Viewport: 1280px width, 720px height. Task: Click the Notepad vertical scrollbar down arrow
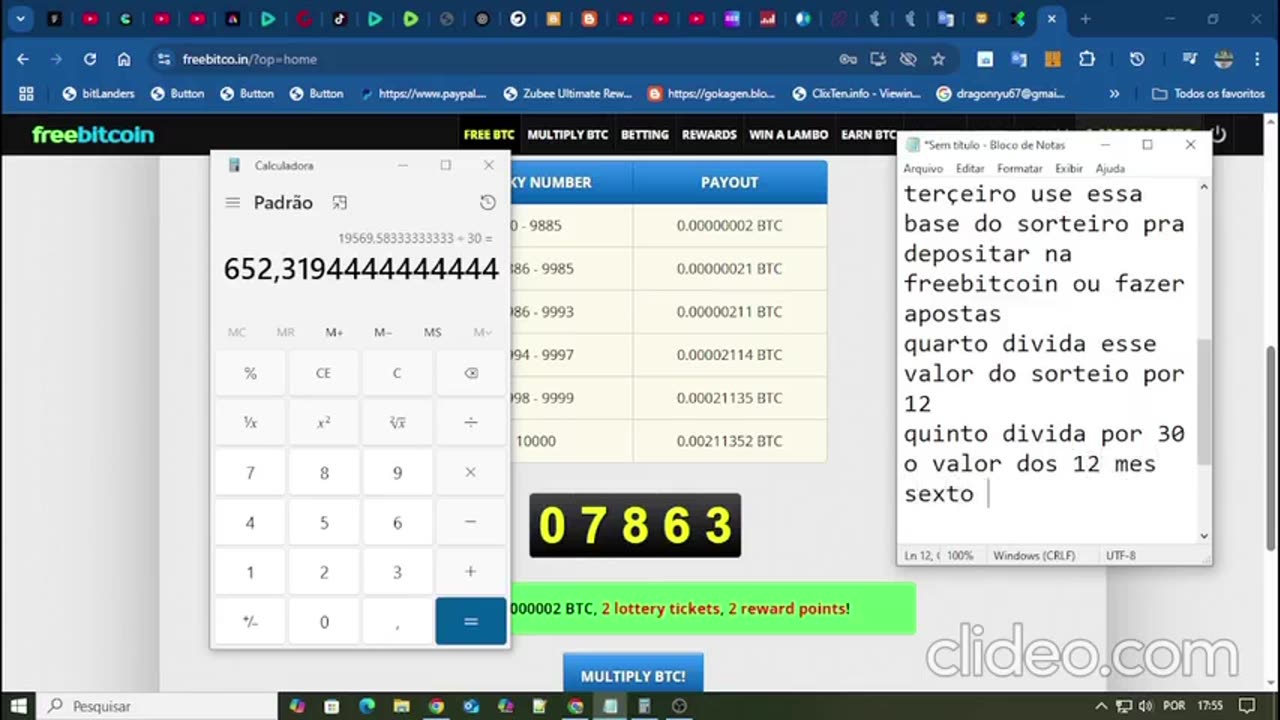[x=1204, y=536]
